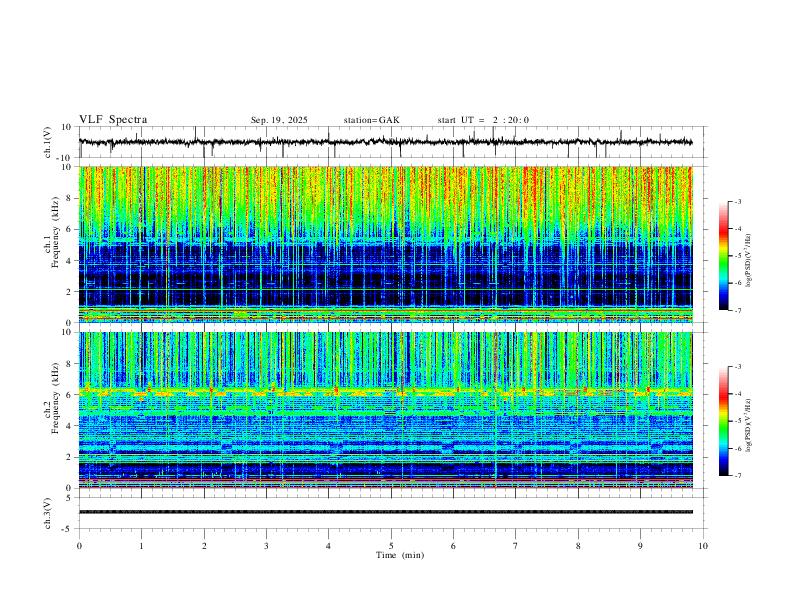
Task: Click the "-4" label on ch.2 colorbar
Action: tap(737, 394)
